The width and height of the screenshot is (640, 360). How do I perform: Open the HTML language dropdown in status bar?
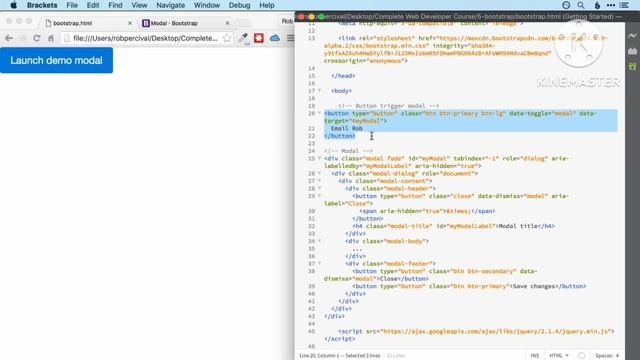point(559,356)
